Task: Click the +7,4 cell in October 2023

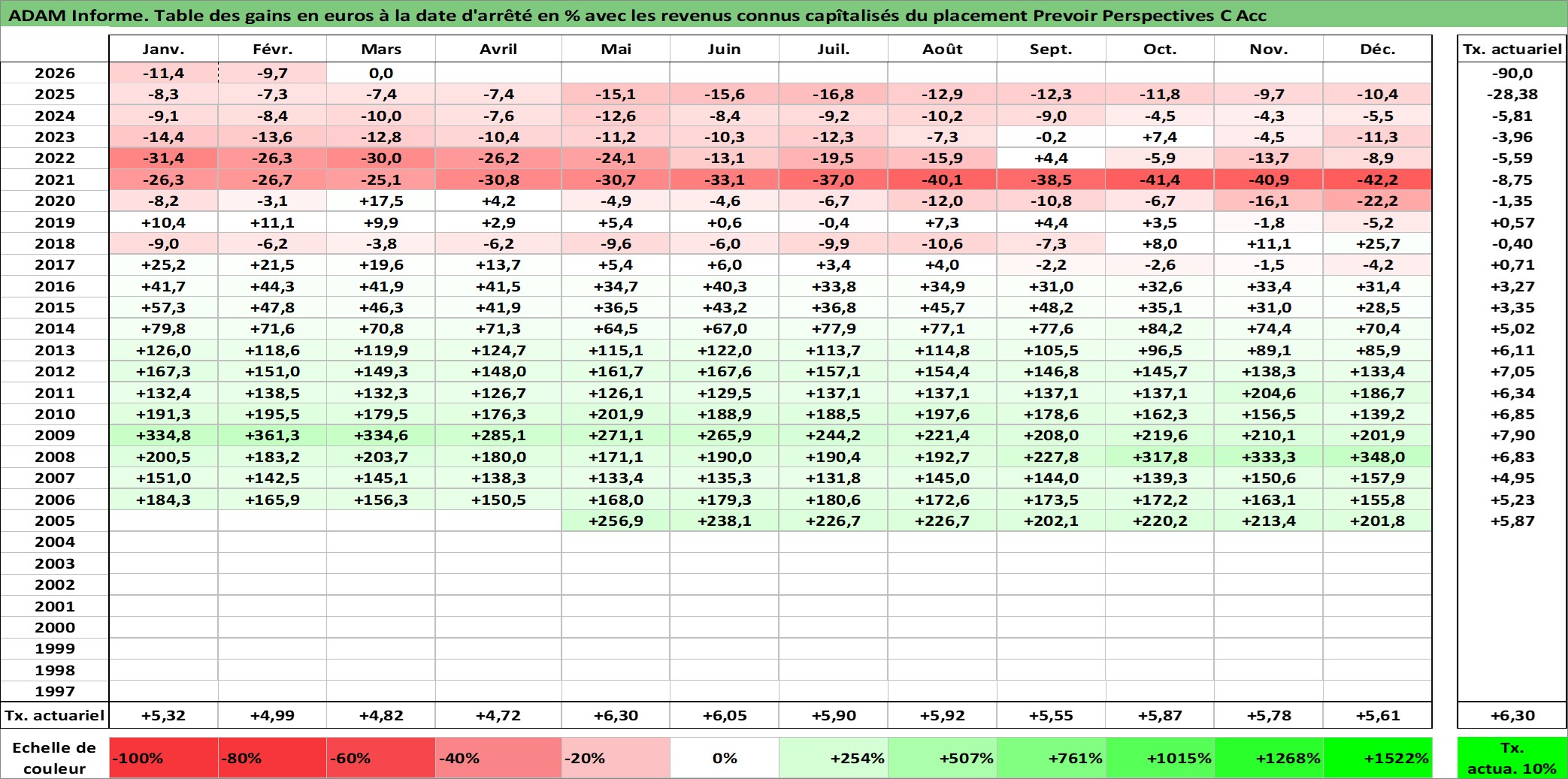Action: [1160, 137]
